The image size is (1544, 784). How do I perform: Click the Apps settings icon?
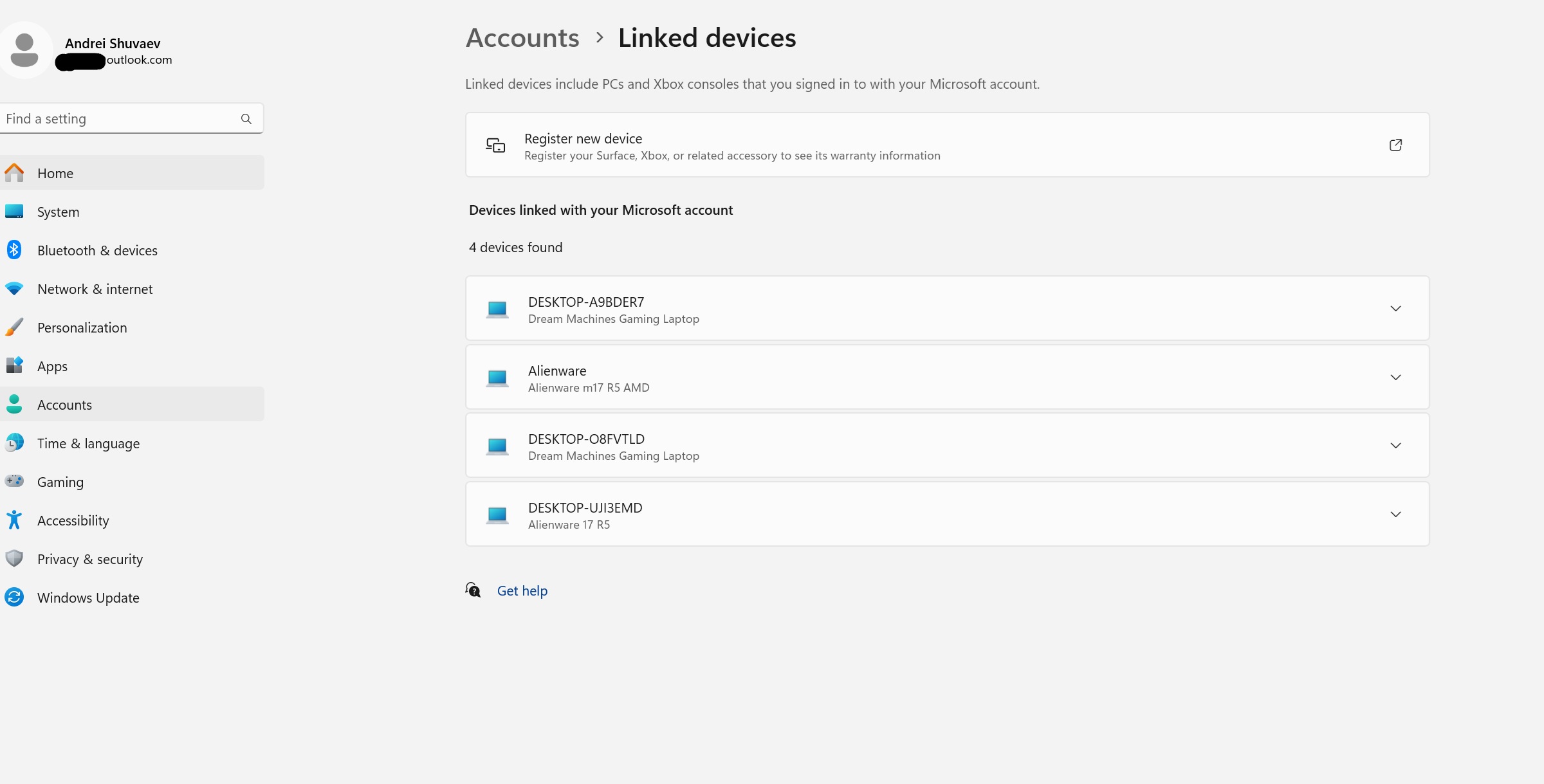(14, 366)
